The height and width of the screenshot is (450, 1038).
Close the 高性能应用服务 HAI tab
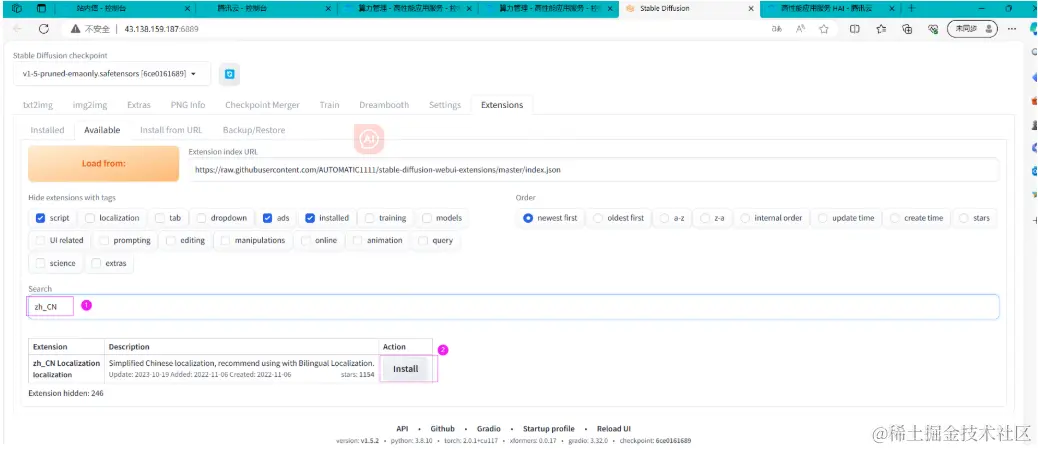click(892, 9)
